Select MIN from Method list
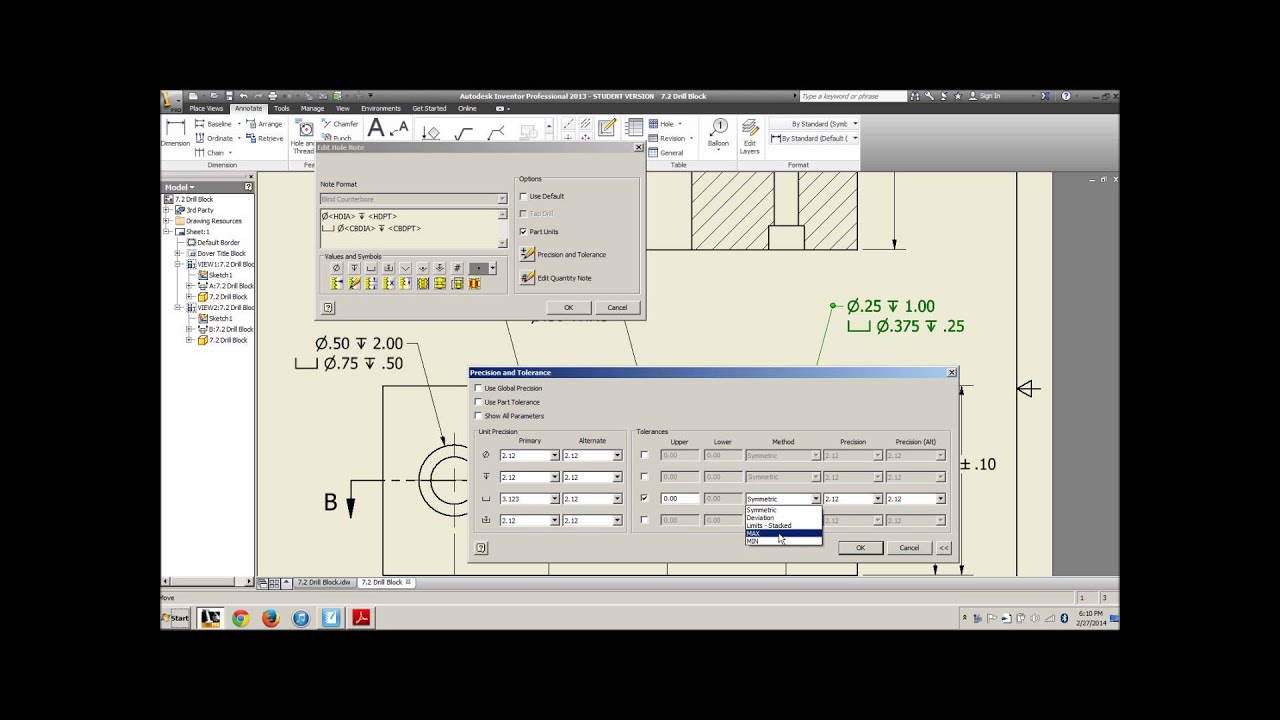The image size is (1280, 720). 783,541
